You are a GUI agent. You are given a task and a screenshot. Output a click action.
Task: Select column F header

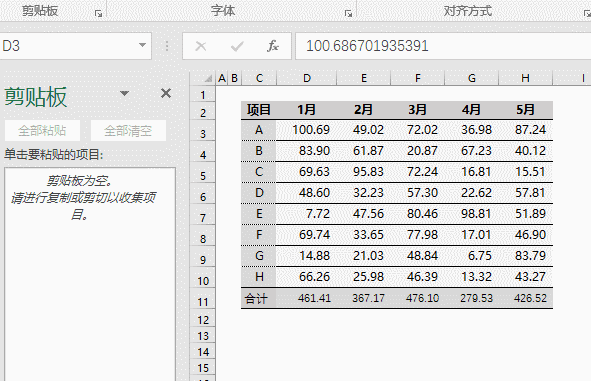click(418, 78)
